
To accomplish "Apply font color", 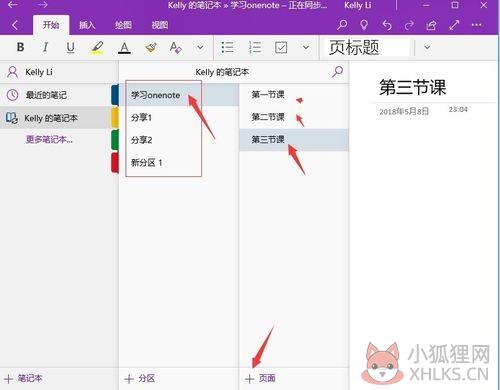I will [x=124, y=48].
